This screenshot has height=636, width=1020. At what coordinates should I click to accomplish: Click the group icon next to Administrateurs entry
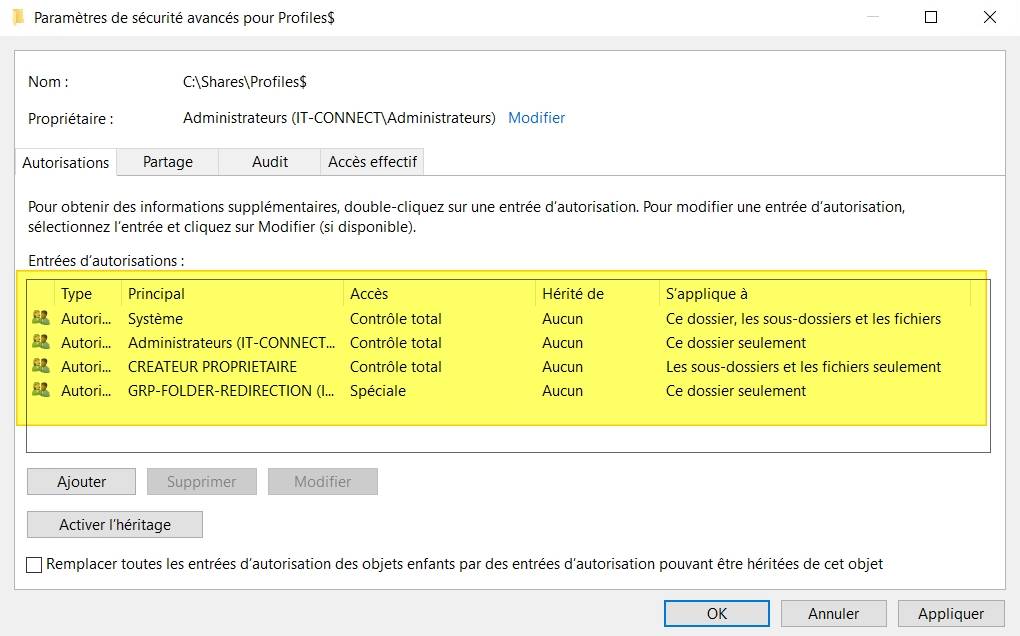click(x=40, y=343)
